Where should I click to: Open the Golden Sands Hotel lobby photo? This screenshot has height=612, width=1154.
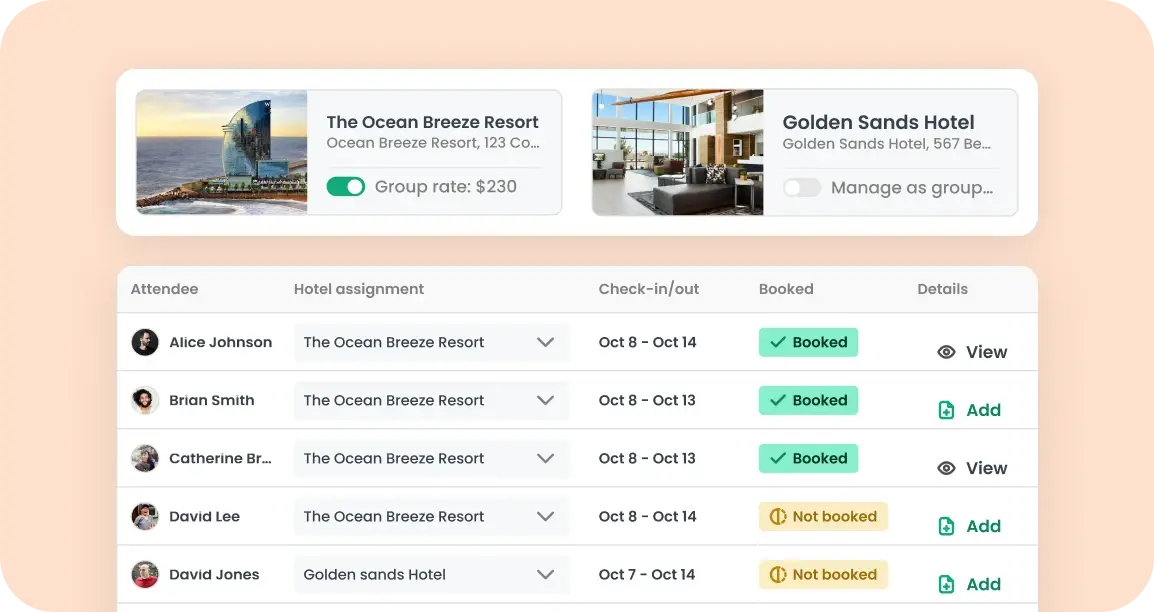point(678,152)
